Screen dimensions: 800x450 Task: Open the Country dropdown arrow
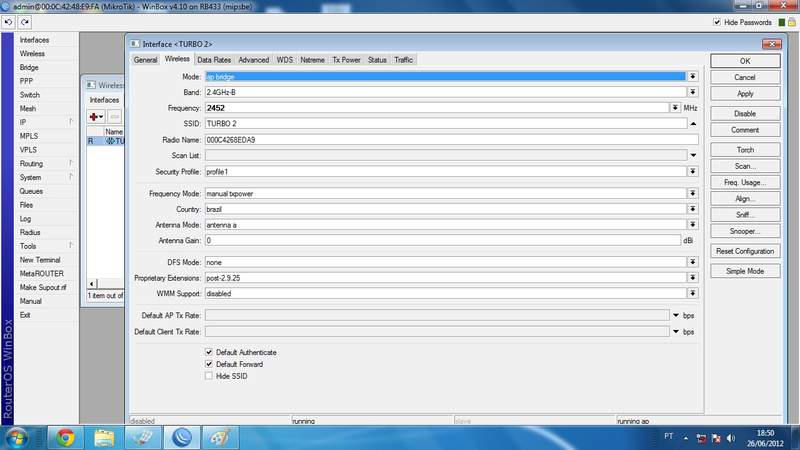[x=692, y=209]
